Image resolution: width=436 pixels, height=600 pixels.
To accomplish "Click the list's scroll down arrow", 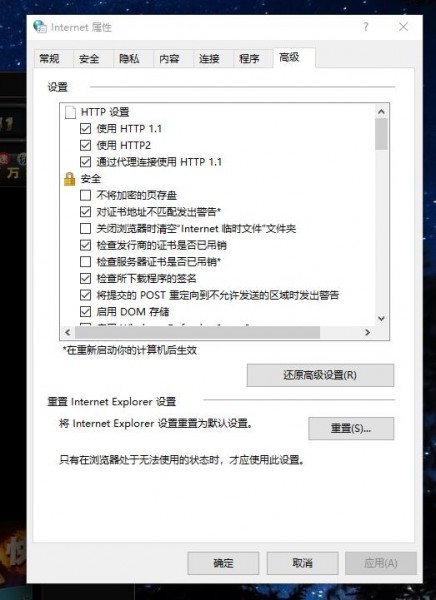I will (381, 318).
